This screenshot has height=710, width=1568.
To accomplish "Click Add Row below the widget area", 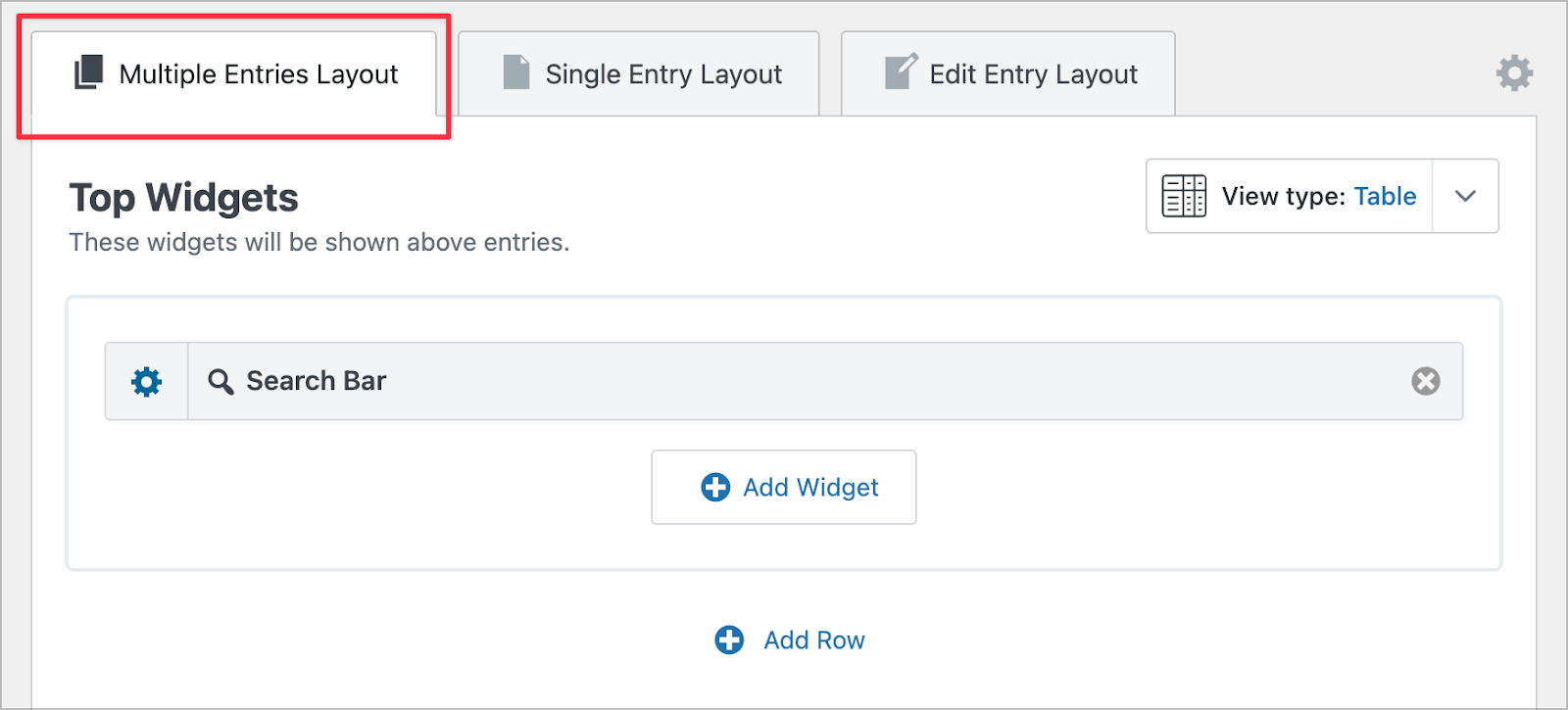I will tap(813, 639).
